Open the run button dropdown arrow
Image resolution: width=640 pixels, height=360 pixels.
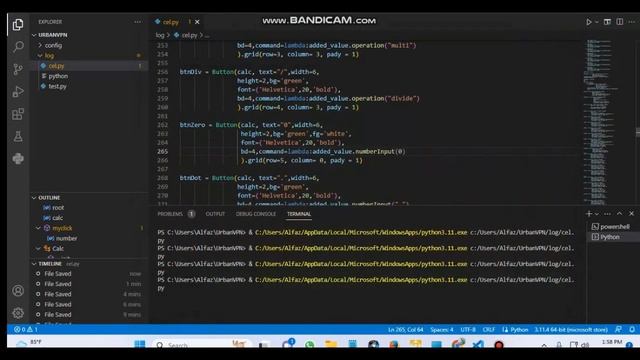pyautogui.click(x=596, y=22)
